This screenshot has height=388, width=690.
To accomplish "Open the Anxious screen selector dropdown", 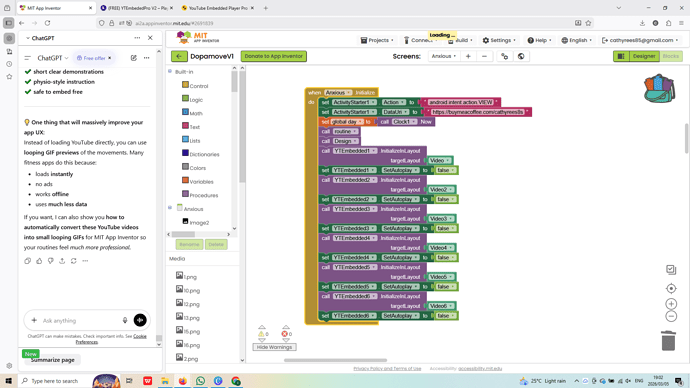I will [444, 56].
